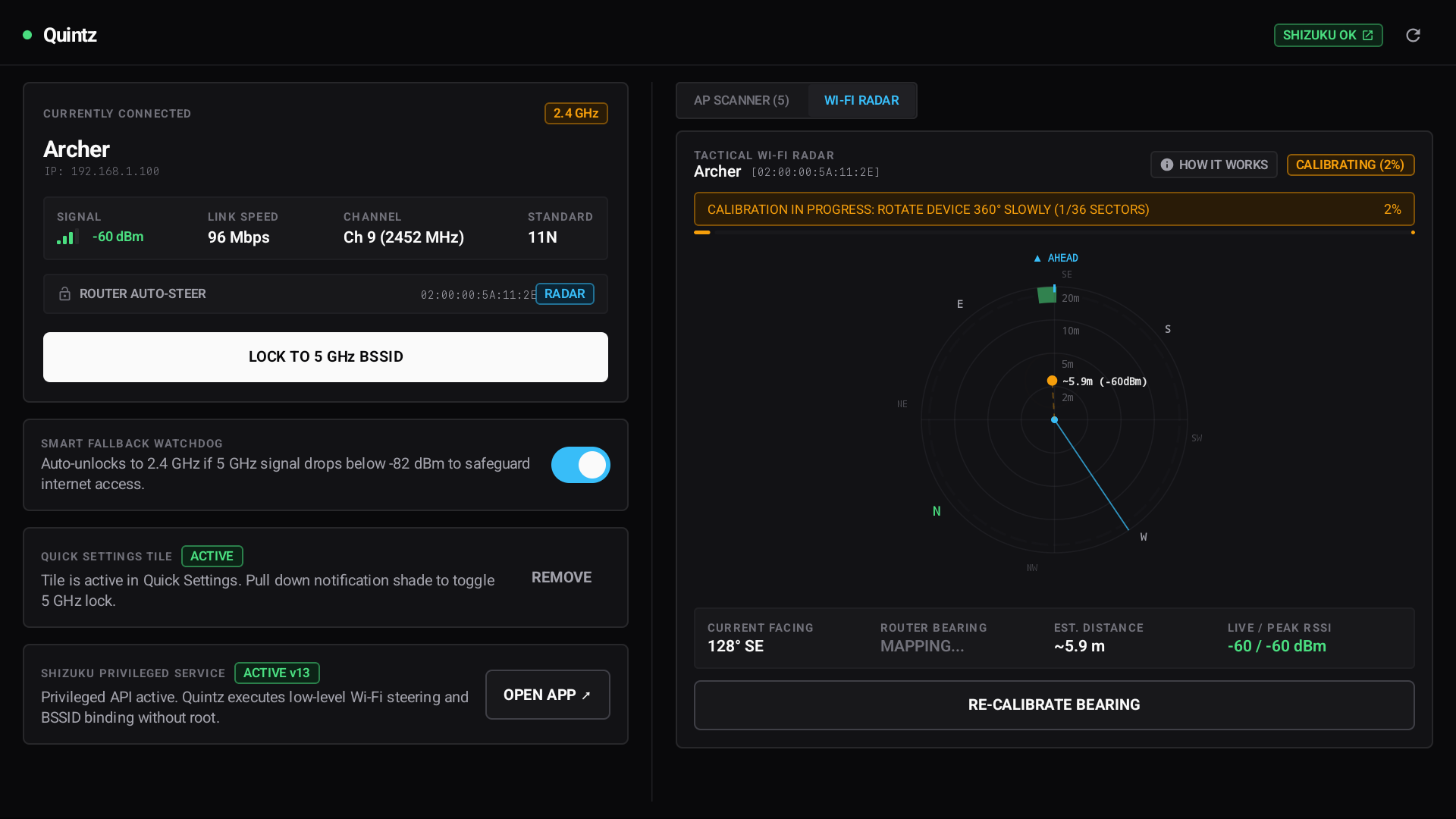
Task: Click the ACTIVE v13 Shizuku badge
Action: tap(277, 673)
